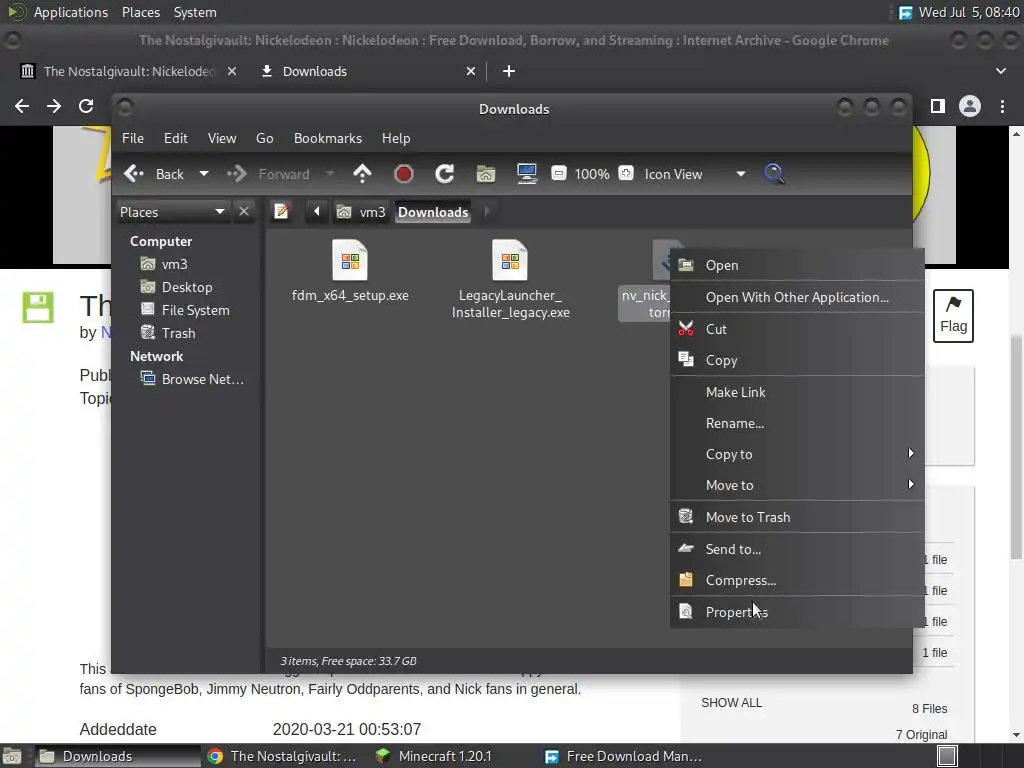Click Chrome back arrow
The image size is (1024, 768).
[22, 106]
